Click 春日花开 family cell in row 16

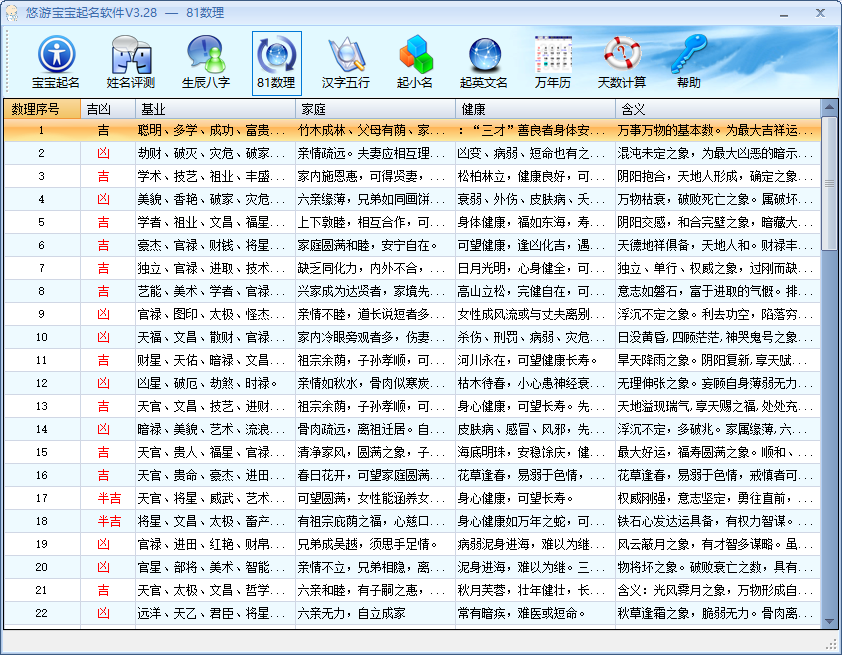coord(375,475)
